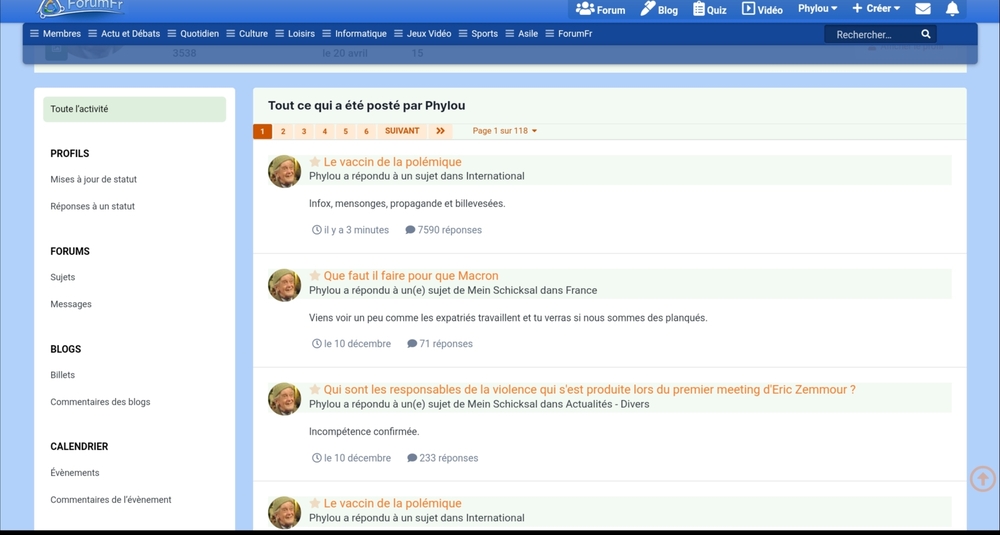Star 'Que faut il faire pour que Macron'
This screenshot has height=535, width=1000.
[x=315, y=275]
